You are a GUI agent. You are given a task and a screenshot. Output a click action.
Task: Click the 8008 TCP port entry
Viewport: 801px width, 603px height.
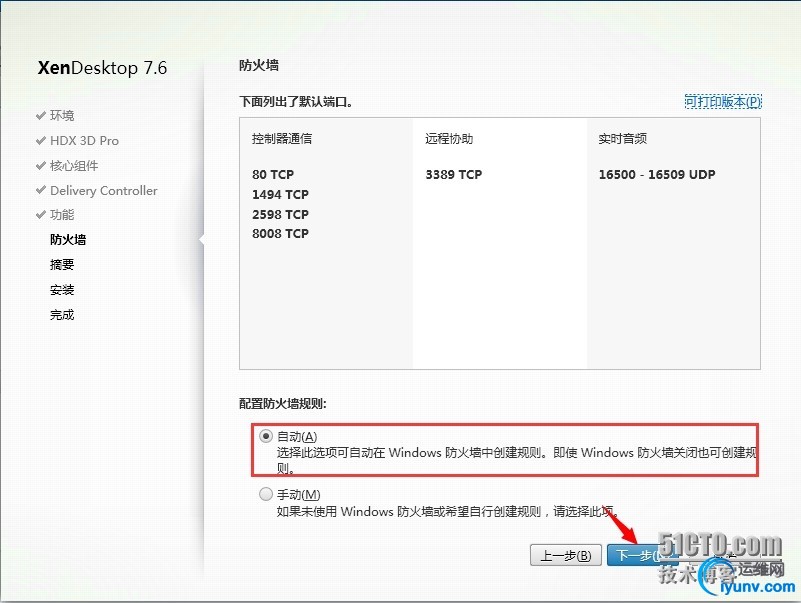(x=280, y=234)
